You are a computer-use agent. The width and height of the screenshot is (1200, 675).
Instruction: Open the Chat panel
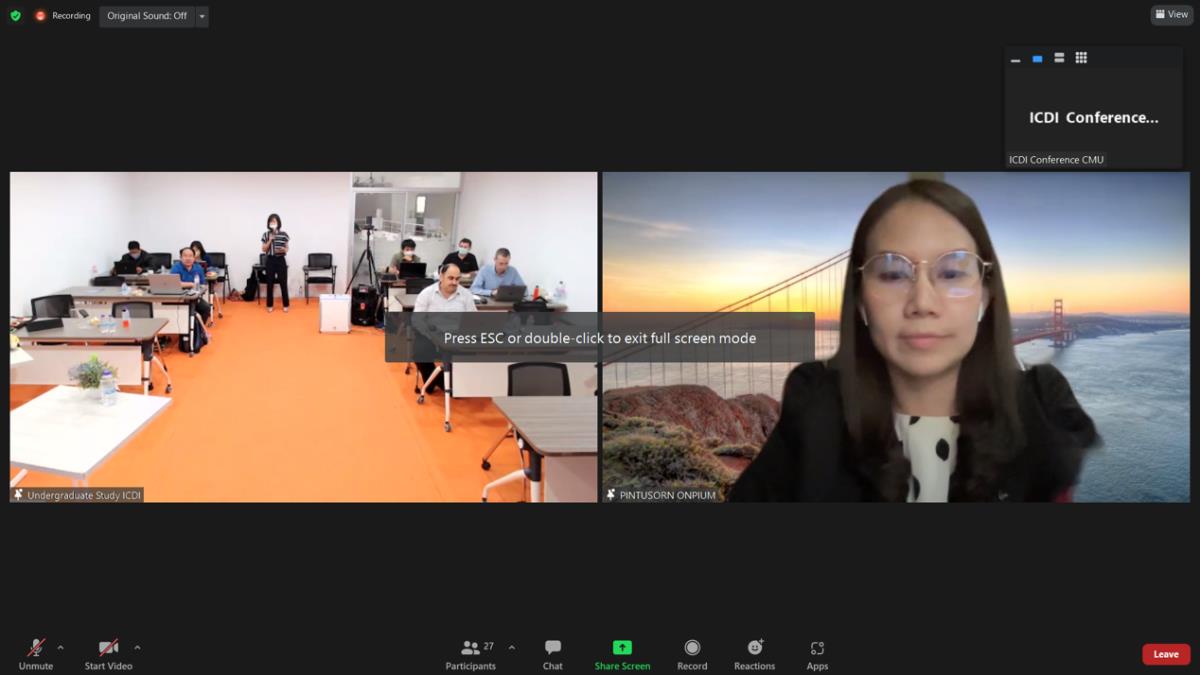pos(553,654)
